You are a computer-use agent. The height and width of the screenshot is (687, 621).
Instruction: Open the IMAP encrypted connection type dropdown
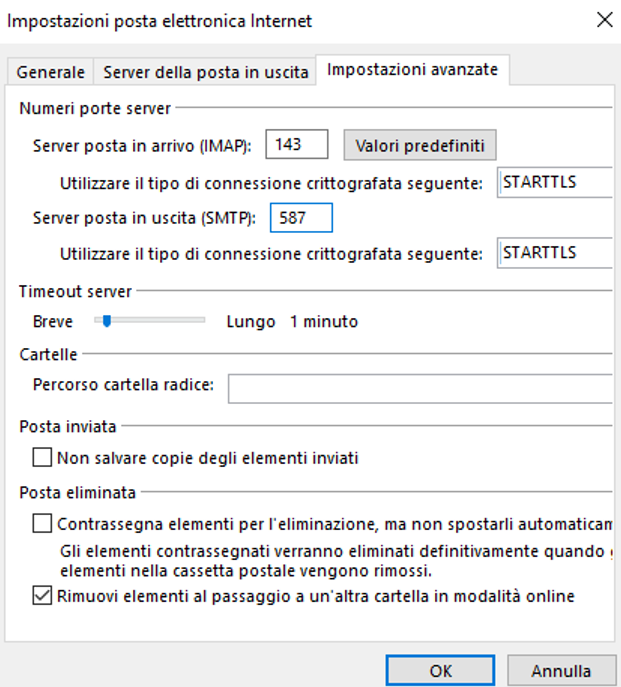click(x=556, y=182)
